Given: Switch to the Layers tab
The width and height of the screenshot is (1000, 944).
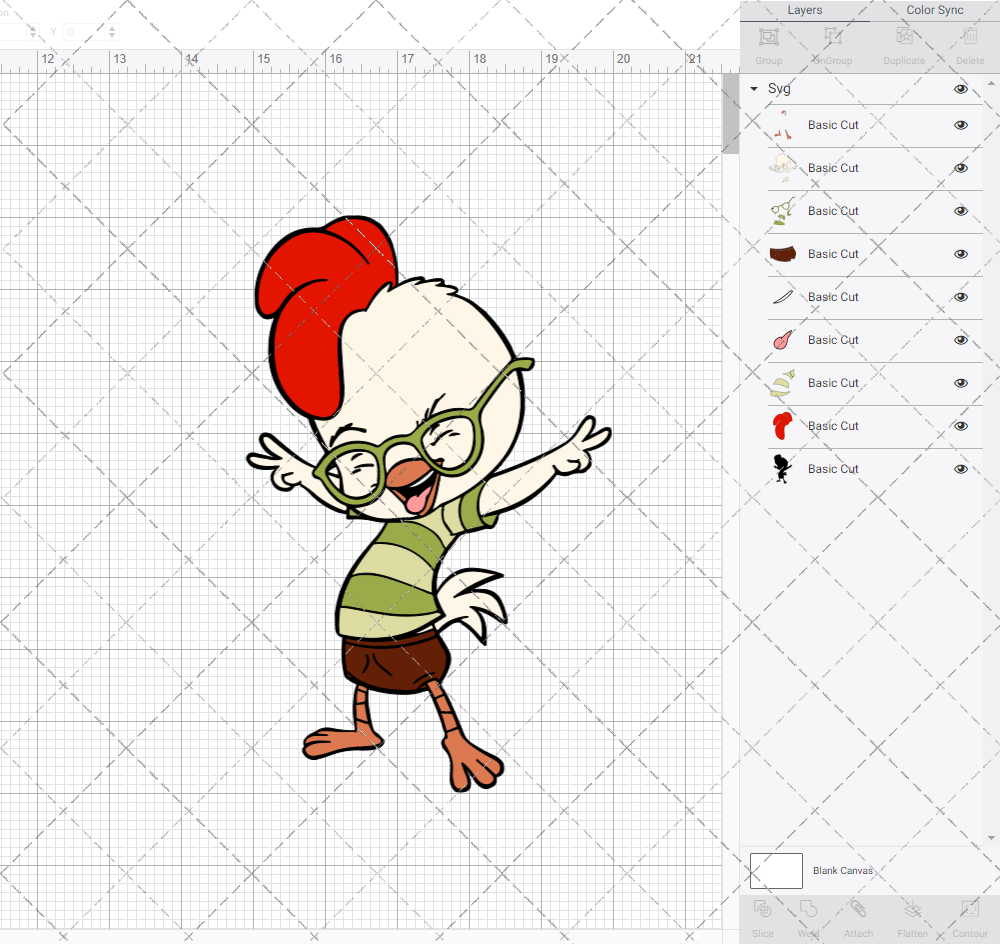Looking at the screenshot, I should click(x=804, y=10).
